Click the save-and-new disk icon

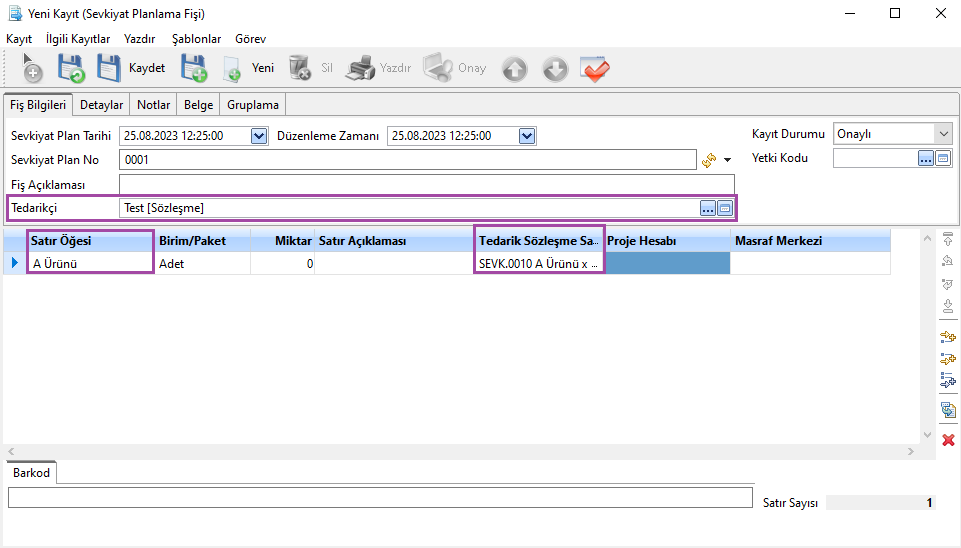193,68
